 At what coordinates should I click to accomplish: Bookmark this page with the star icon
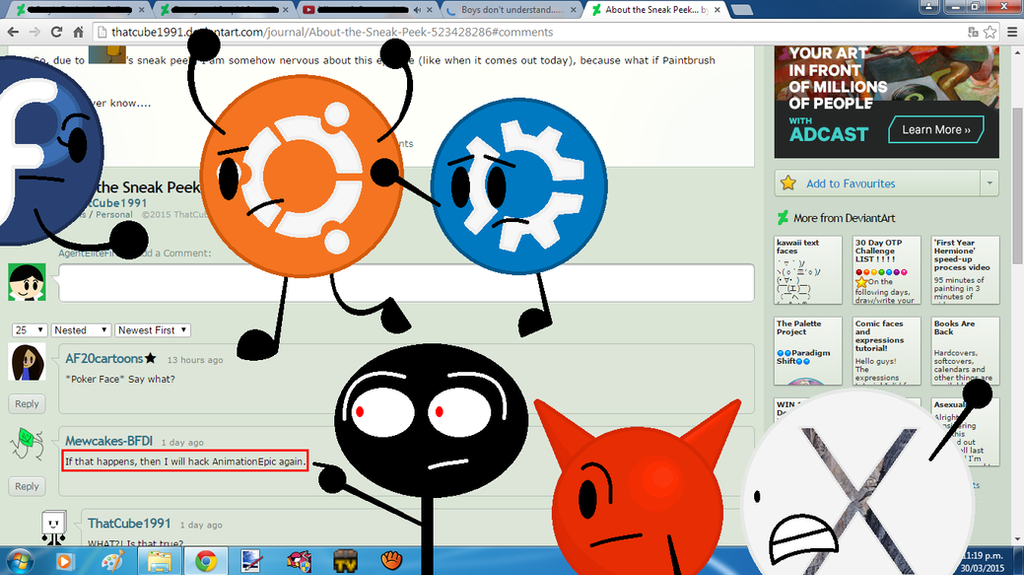tap(990, 32)
